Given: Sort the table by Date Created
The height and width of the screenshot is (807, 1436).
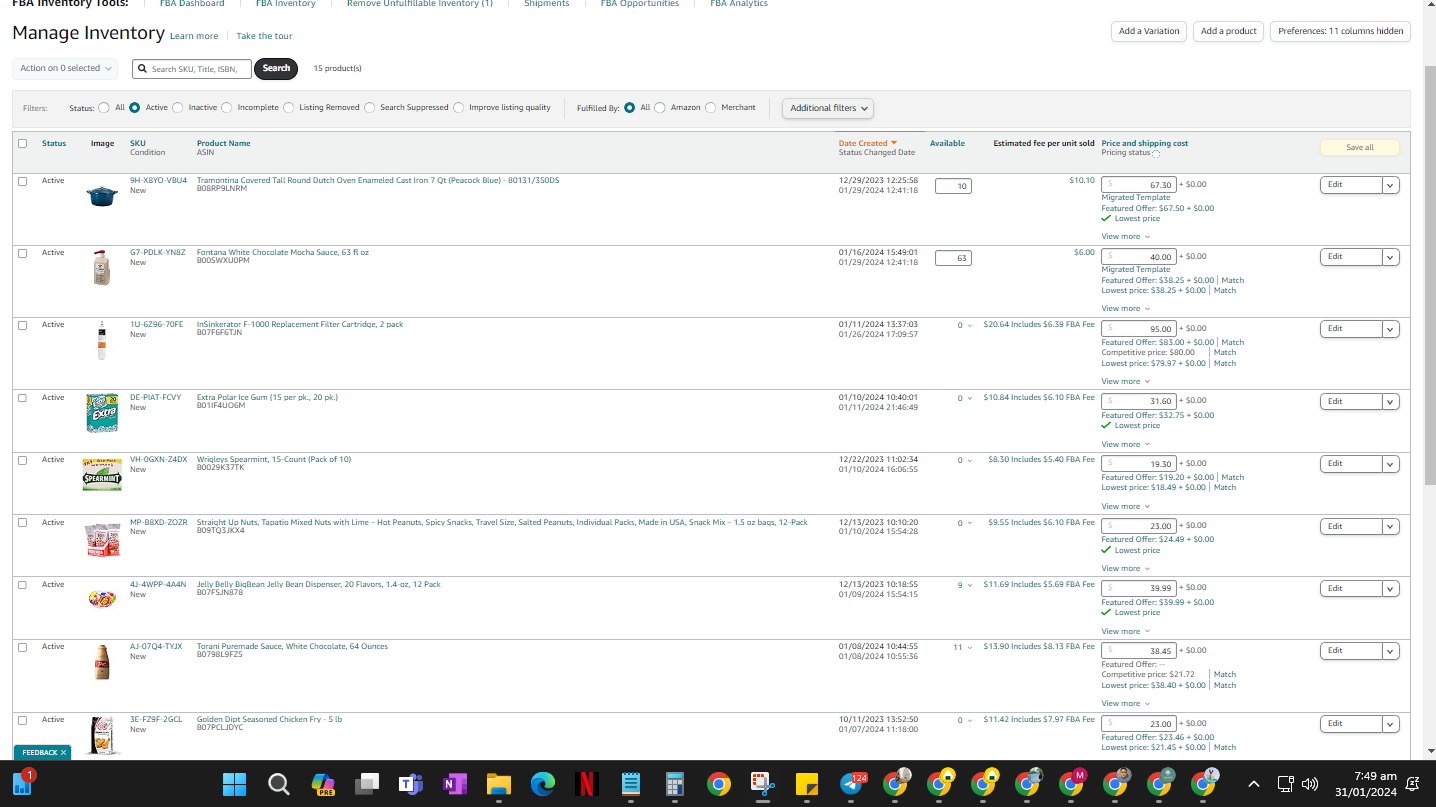Looking at the screenshot, I should point(867,143).
